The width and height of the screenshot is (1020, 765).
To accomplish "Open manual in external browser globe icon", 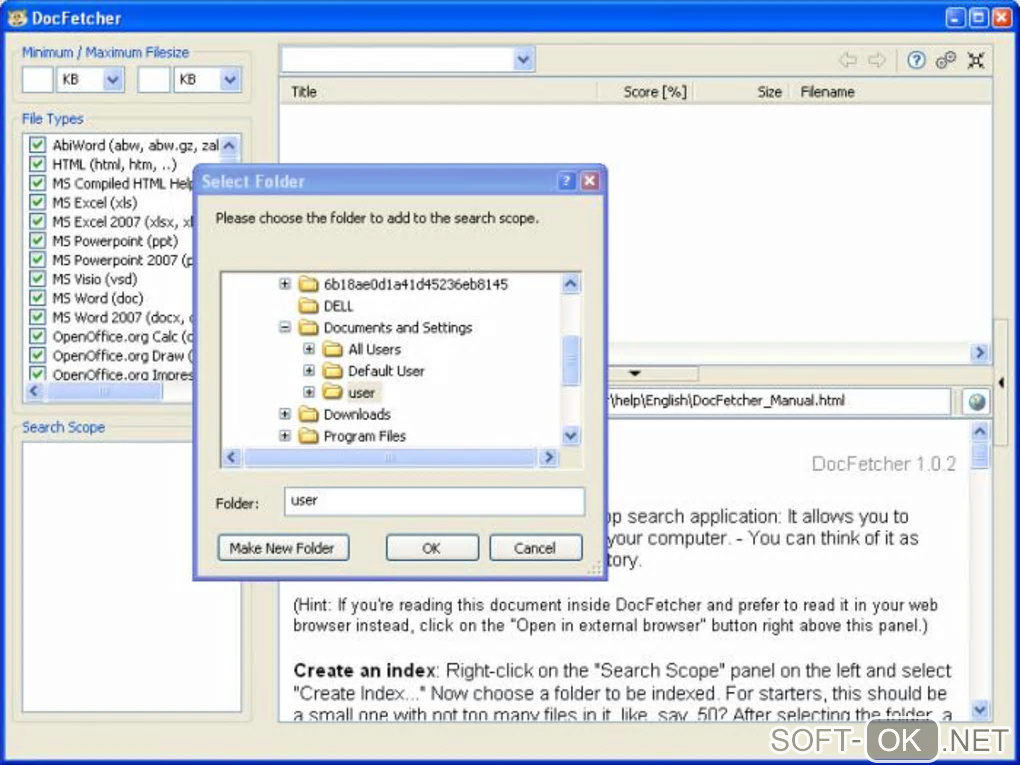I will (976, 401).
